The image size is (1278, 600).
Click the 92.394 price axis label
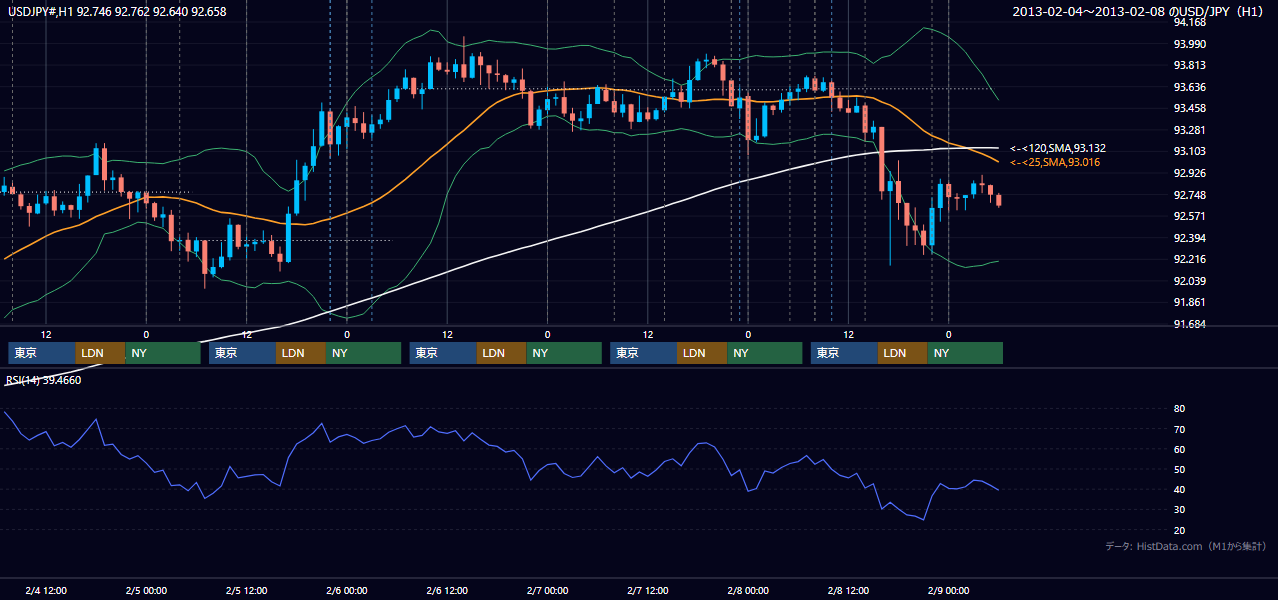click(1189, 238)
